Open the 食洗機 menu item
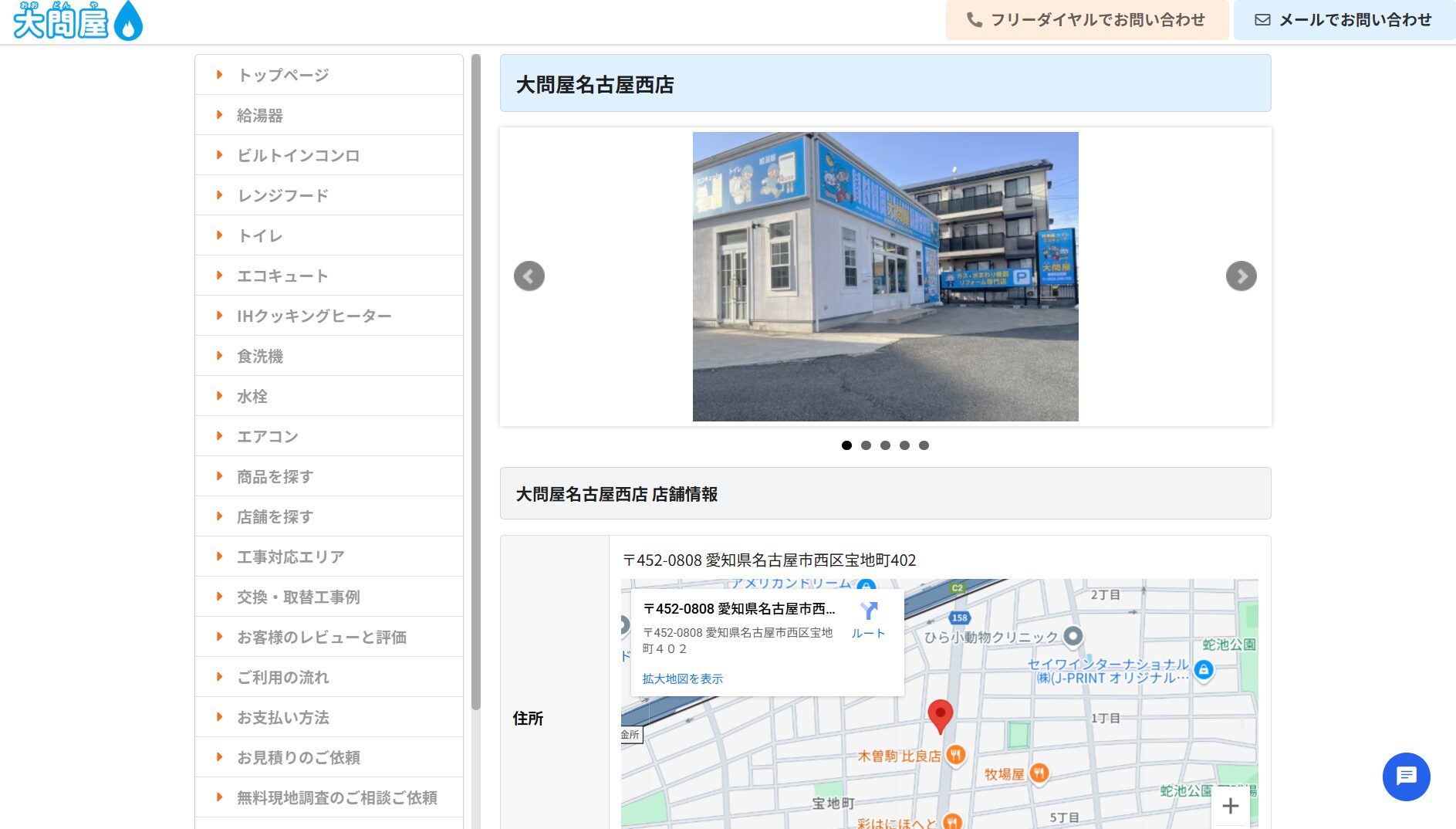The width and height of the screenshot is (1456, 829). (x=329, y=356)
